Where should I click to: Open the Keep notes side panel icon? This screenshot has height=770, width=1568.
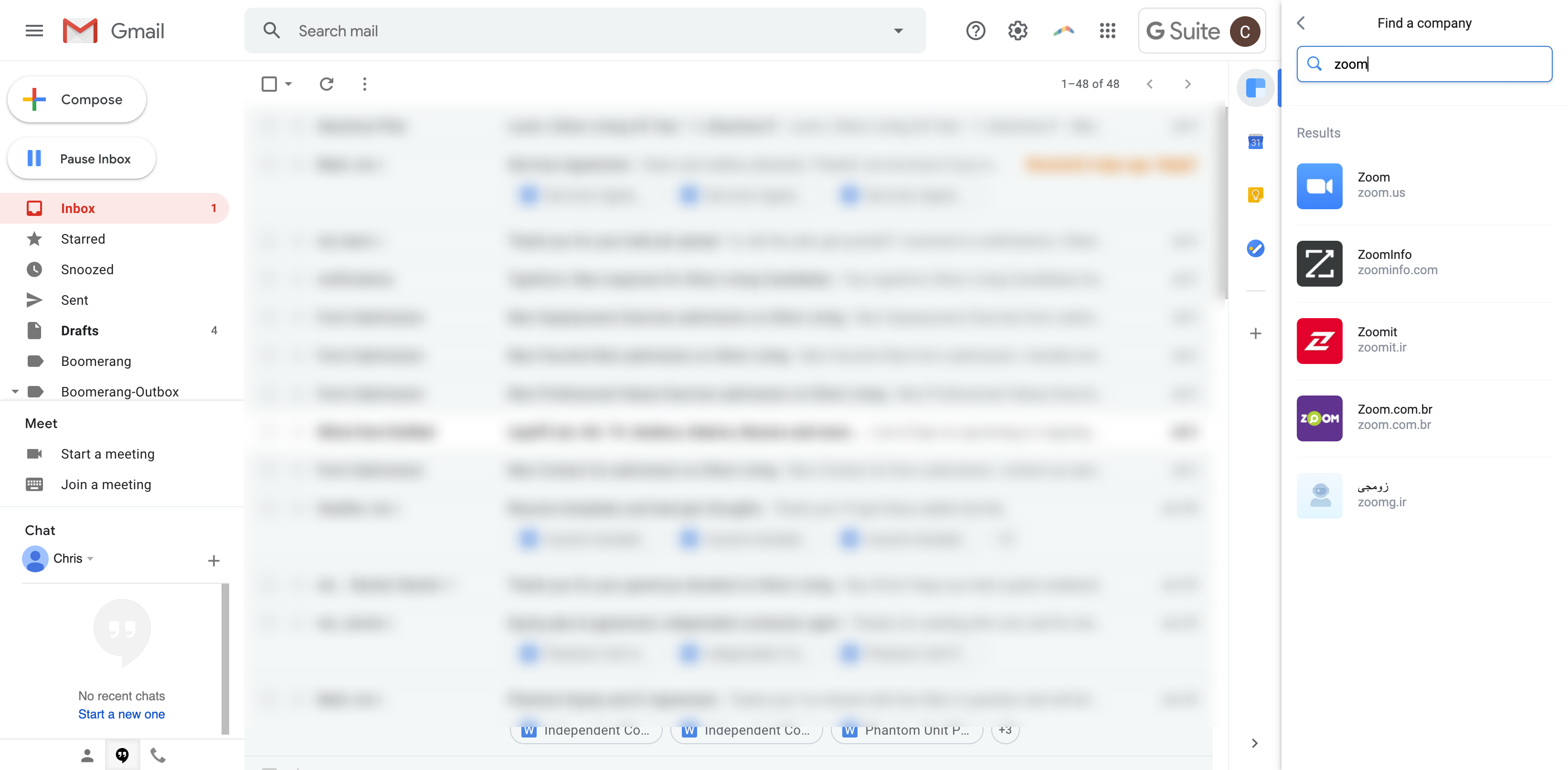tap(1255, 195)
